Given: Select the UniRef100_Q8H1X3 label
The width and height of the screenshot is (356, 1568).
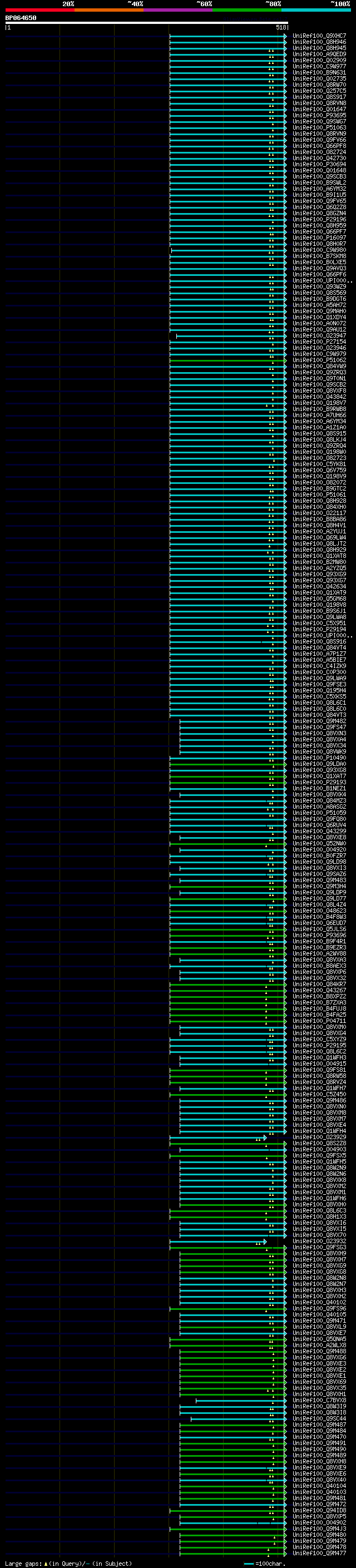Looking at the screenshot, I should pyautogui.click(x=319, y=1217).
